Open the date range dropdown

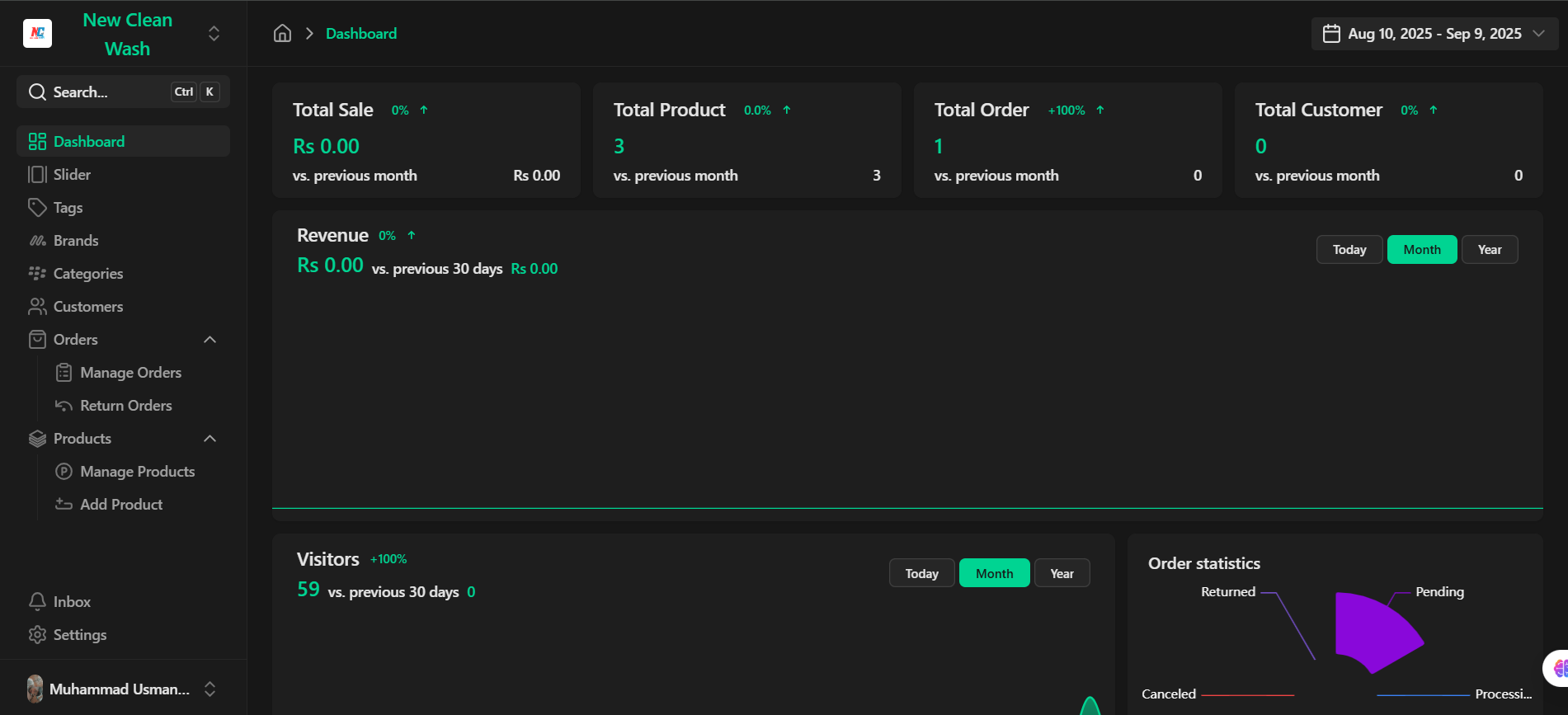pyautogui.click(x=1434, y=34)
